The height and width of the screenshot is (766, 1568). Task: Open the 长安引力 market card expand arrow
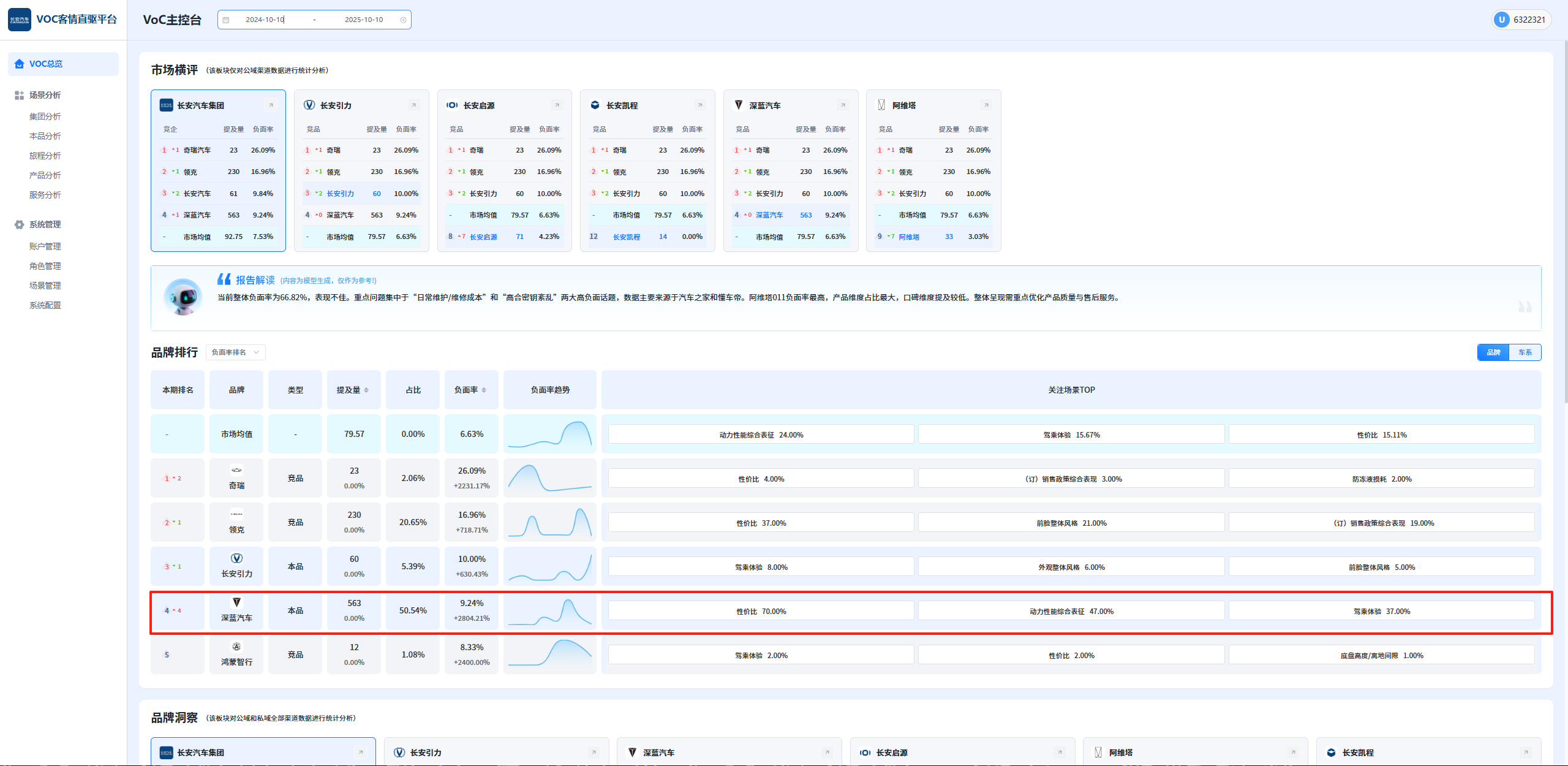pos(413,105)
